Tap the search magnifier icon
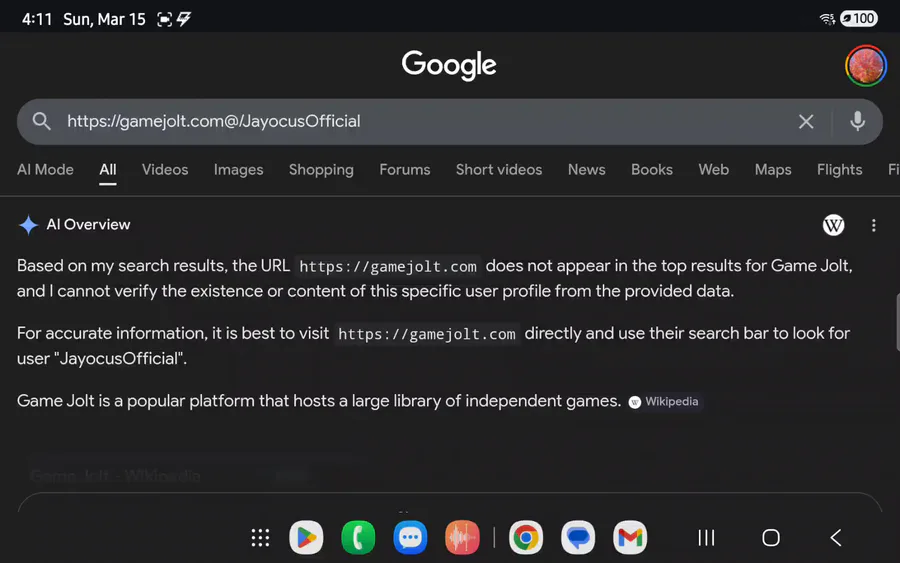900x563 pixels. [41, 121]
